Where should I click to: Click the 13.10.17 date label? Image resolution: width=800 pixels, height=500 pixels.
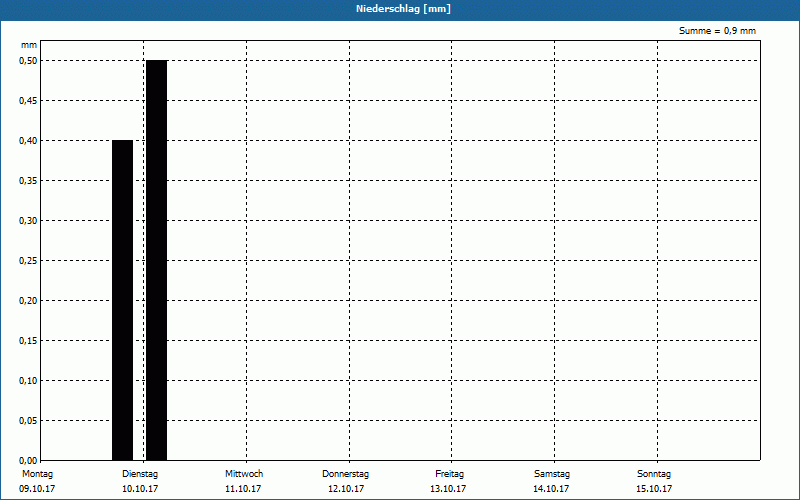[x=449, y=489]
